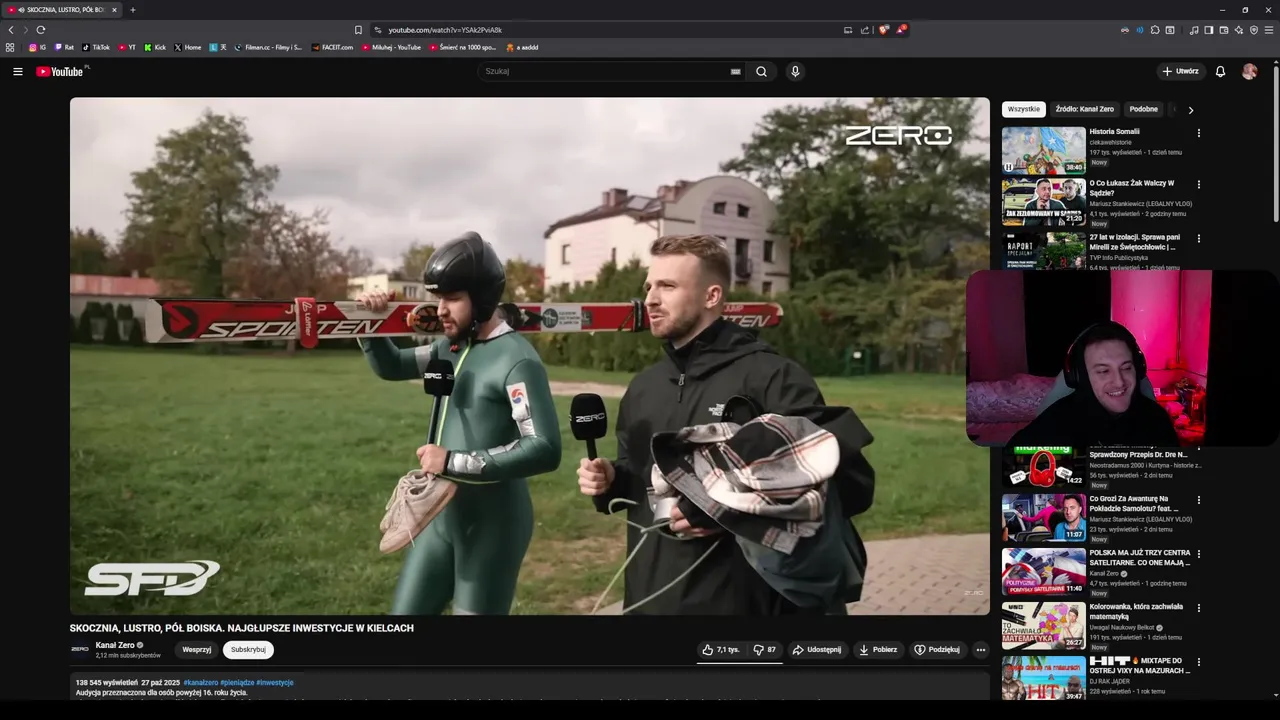Viewport: 1280px width, 720px height.
Task: Open the Brave Rewards triangle icon
Action: [x=900, y=30]
